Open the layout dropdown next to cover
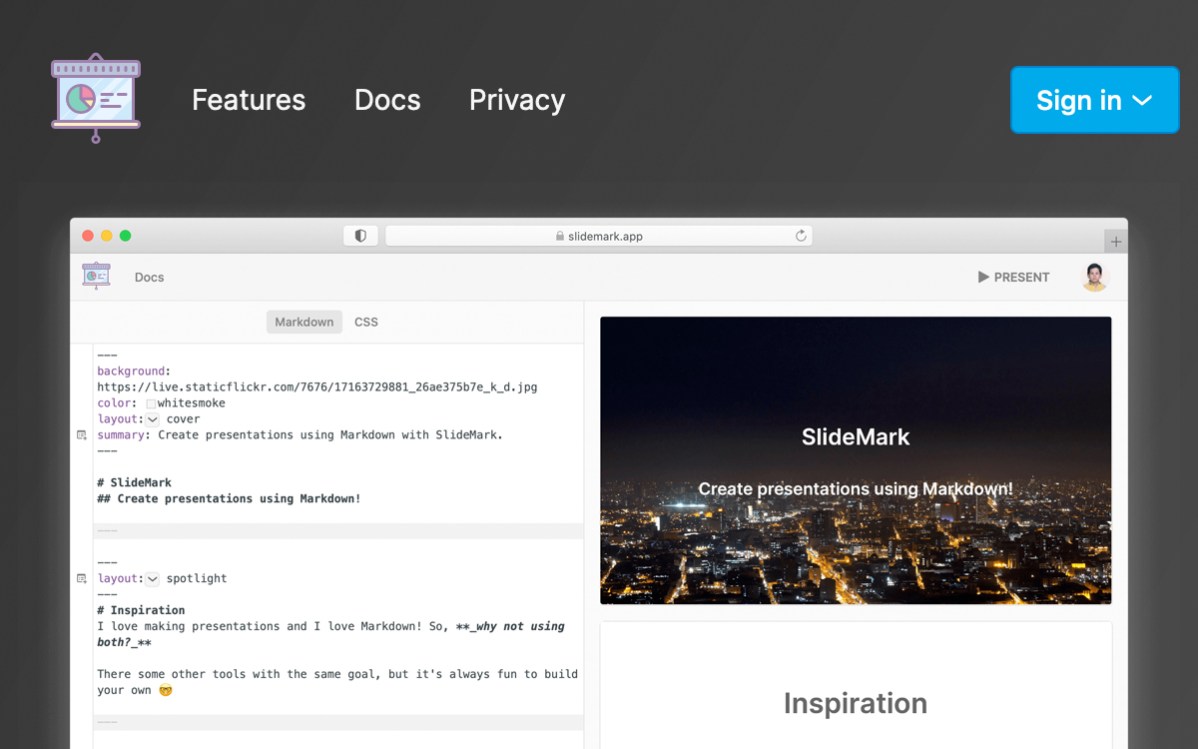 (x=153, y=419)
